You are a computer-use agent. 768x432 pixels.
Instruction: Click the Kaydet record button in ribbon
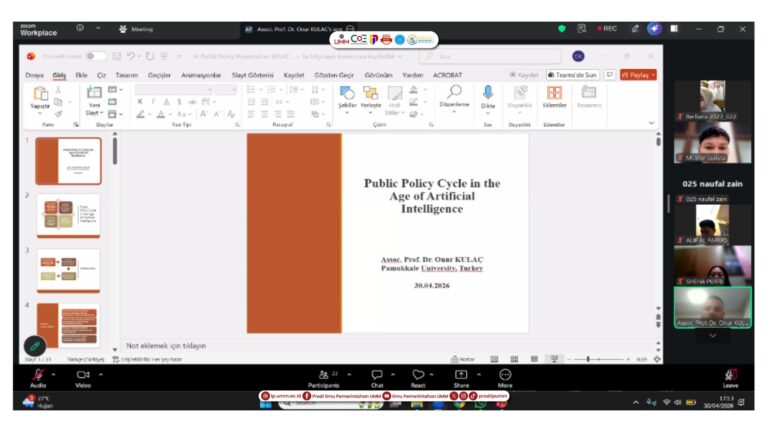(524, 75)
